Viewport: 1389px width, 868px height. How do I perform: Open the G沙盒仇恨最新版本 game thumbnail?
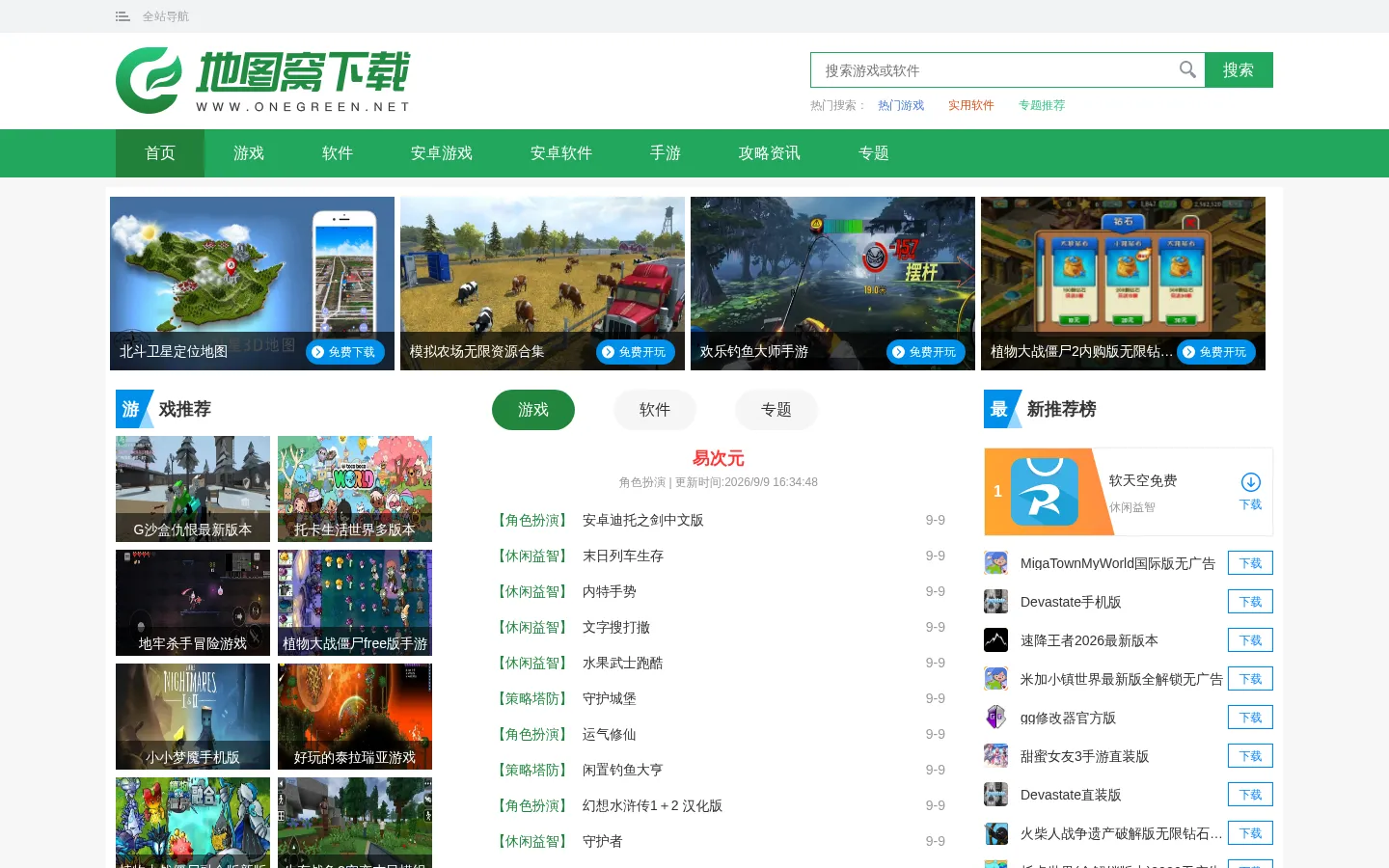point(193,489)
